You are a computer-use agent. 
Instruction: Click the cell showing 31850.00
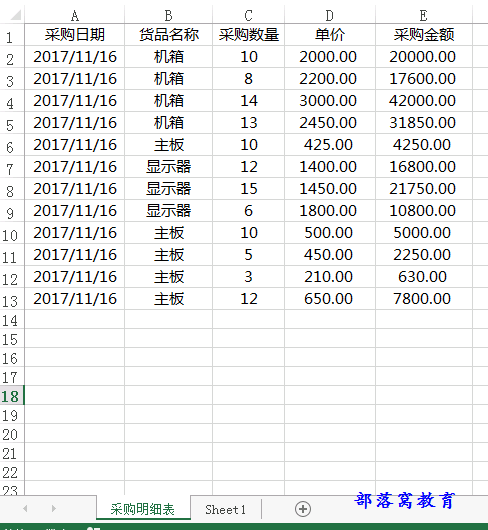coord(424,123)
